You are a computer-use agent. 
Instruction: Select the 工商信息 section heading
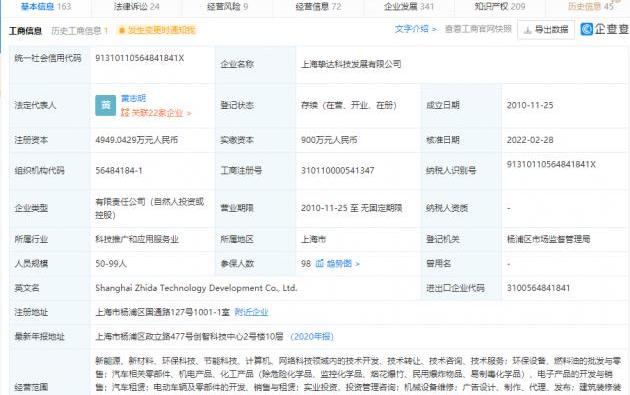(25, 31)
